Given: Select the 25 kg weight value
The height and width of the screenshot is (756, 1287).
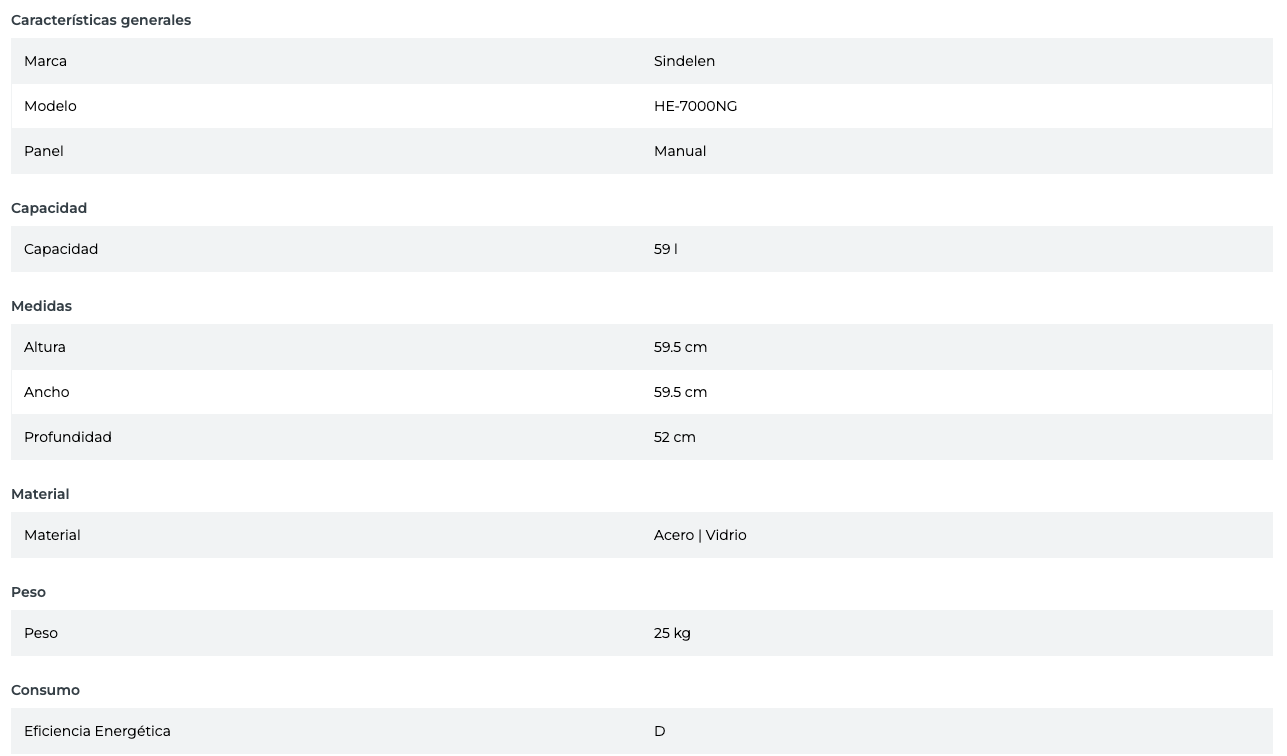Looking at the screenshot, I should coord(672,633).
